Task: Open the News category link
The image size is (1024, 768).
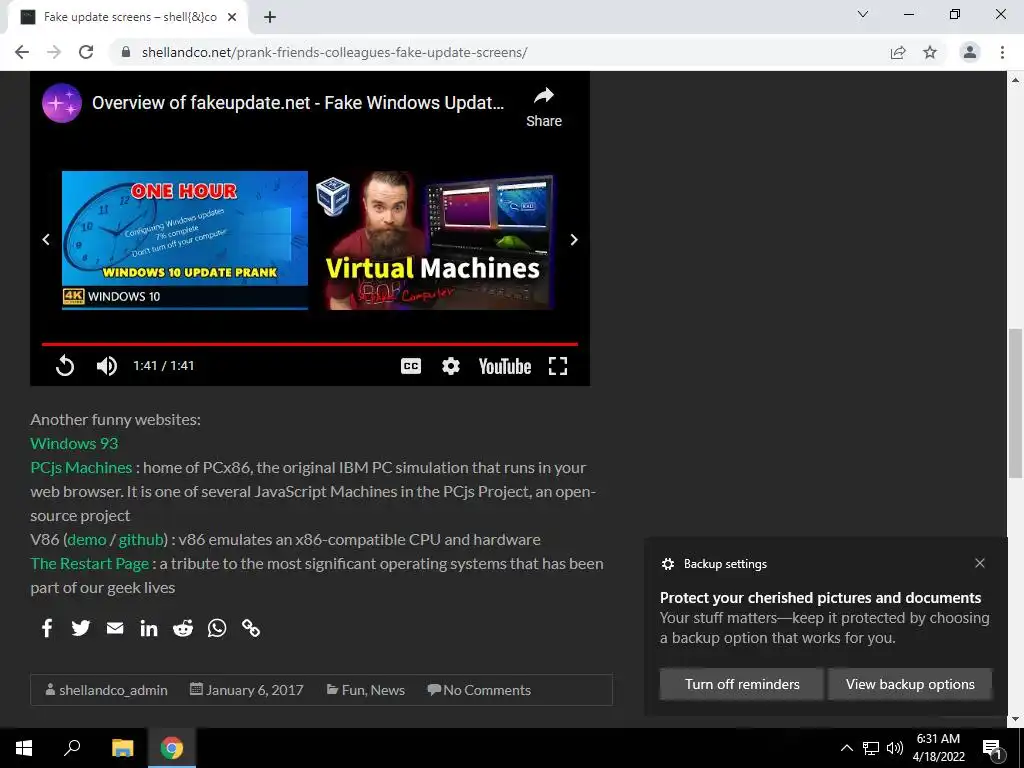Action: pos(388,690)
